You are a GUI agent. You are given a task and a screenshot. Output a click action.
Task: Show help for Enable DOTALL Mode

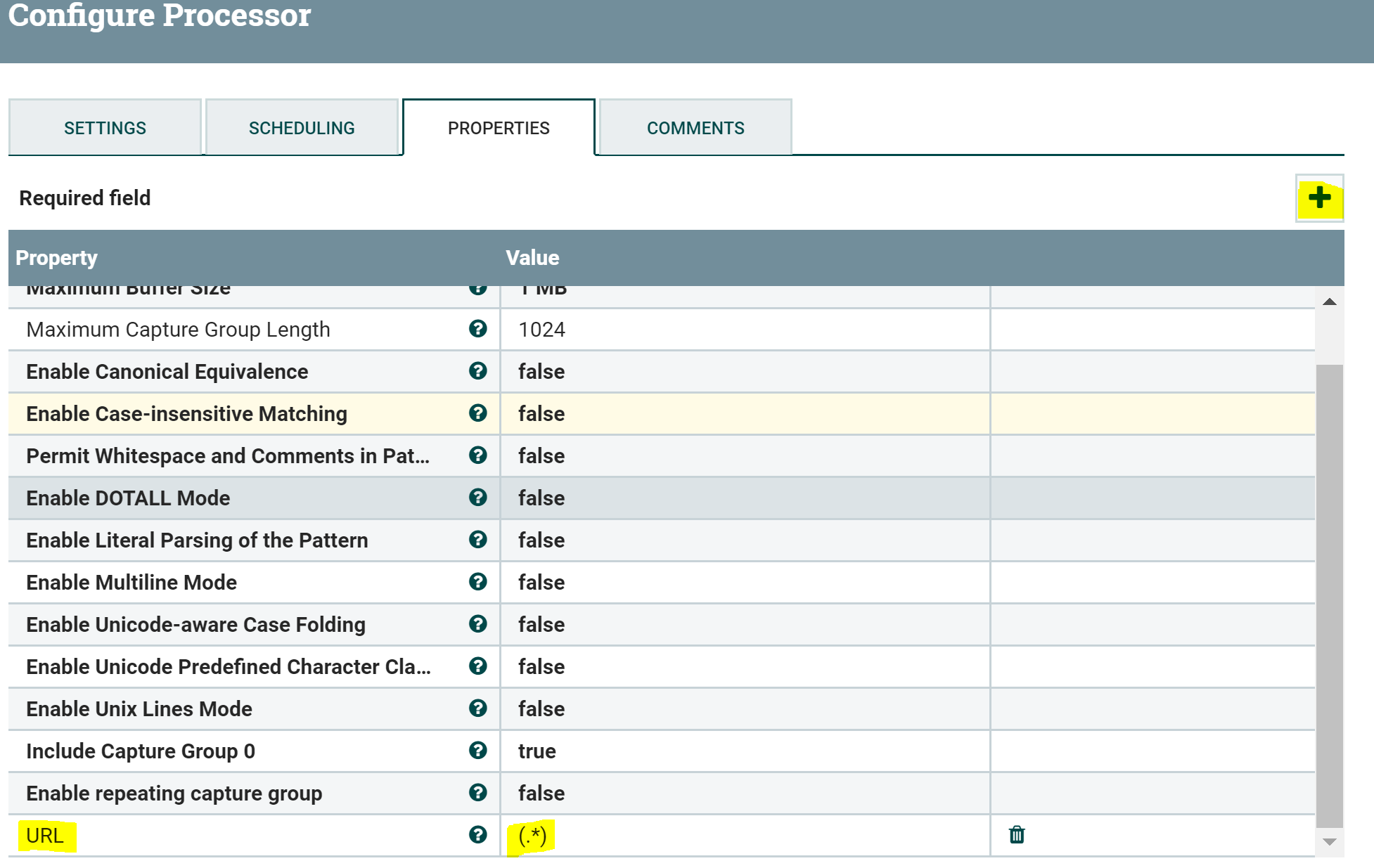(478, 498)
